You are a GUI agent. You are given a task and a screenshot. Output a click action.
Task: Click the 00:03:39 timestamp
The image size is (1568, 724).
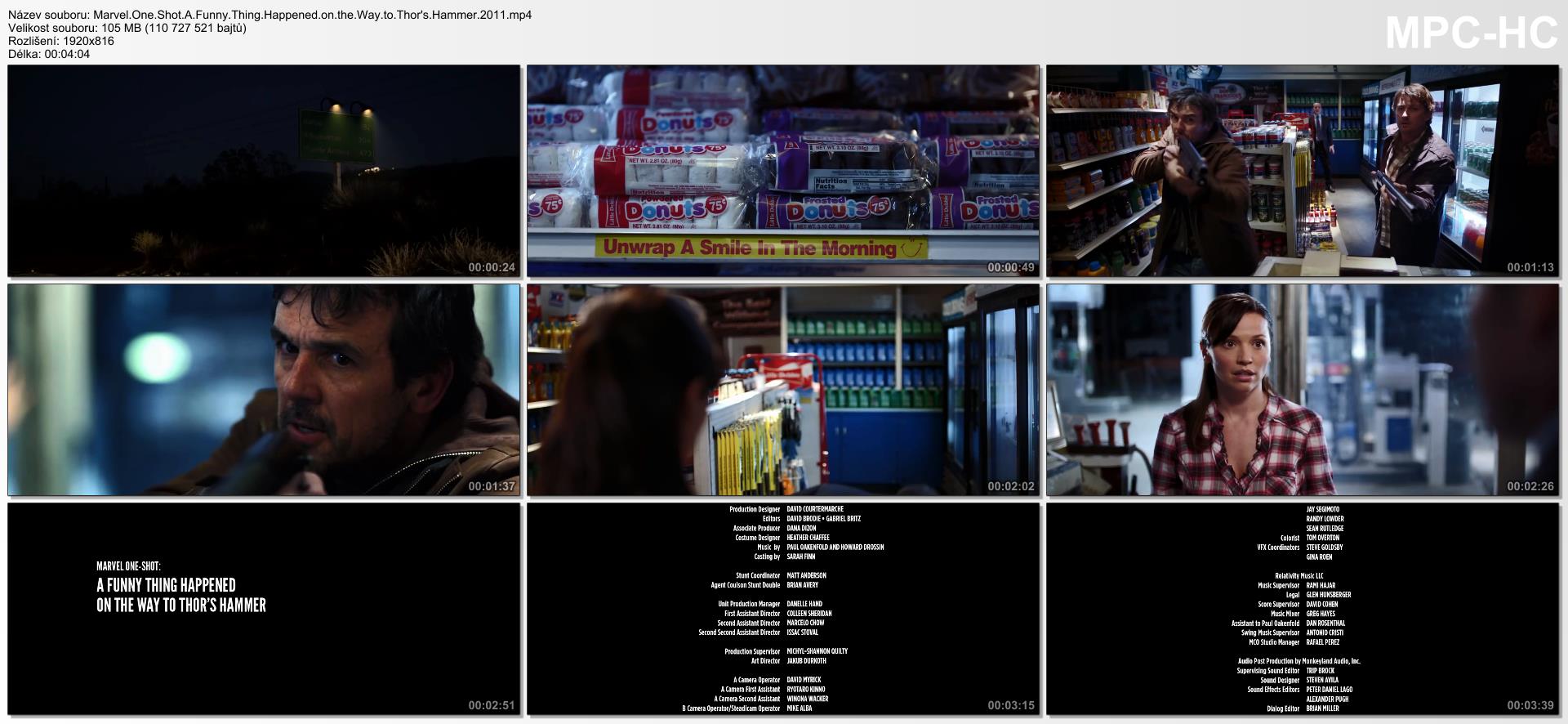(x=1530, y=705)
